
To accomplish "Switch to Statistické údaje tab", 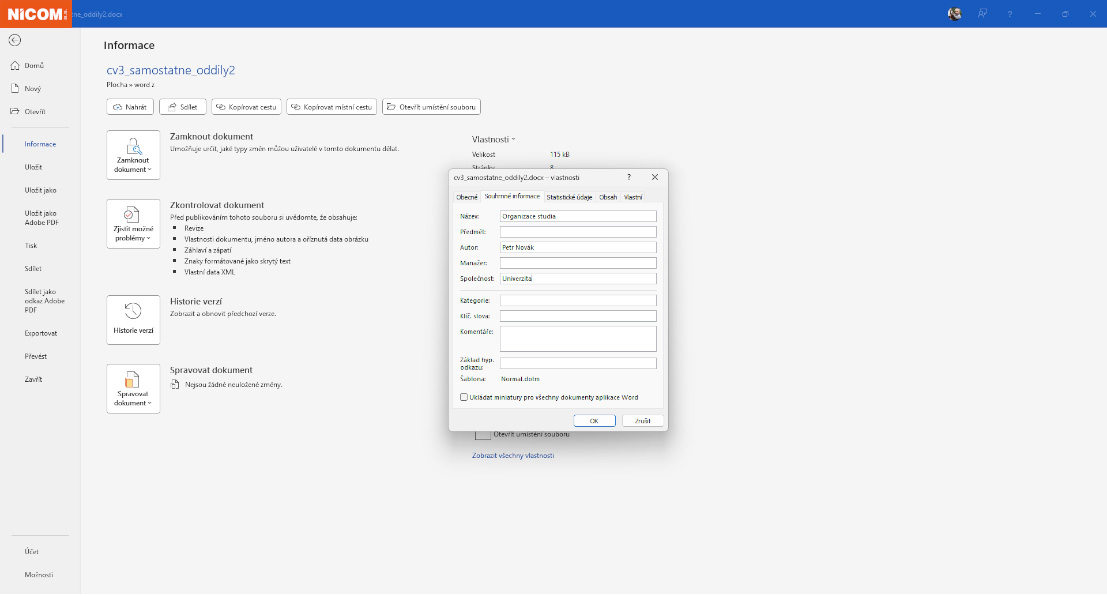I will pyautogui.click(x=569, y=198).
